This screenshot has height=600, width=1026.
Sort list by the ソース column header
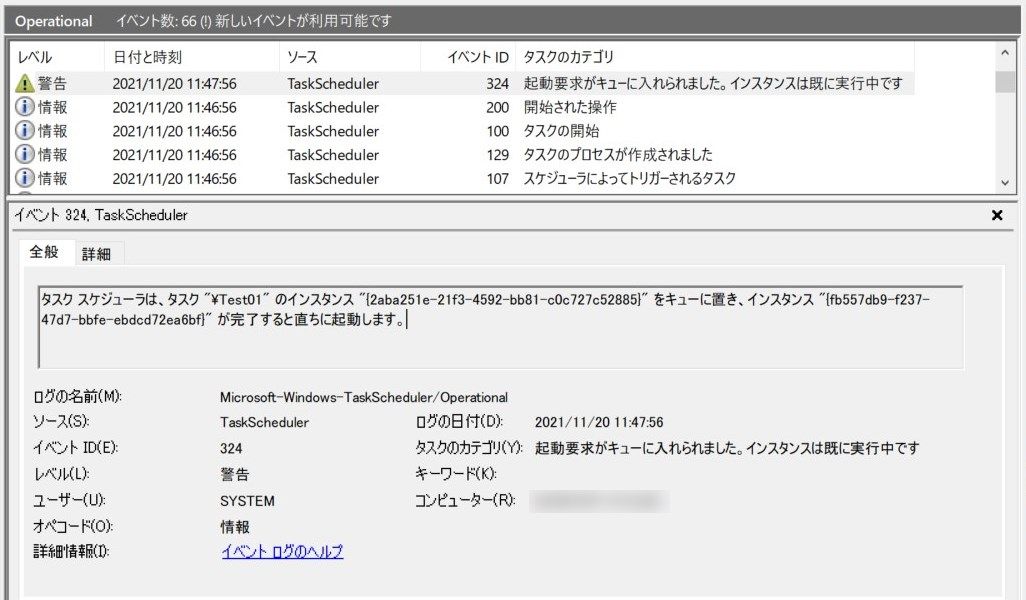click(x=302, y=58)
